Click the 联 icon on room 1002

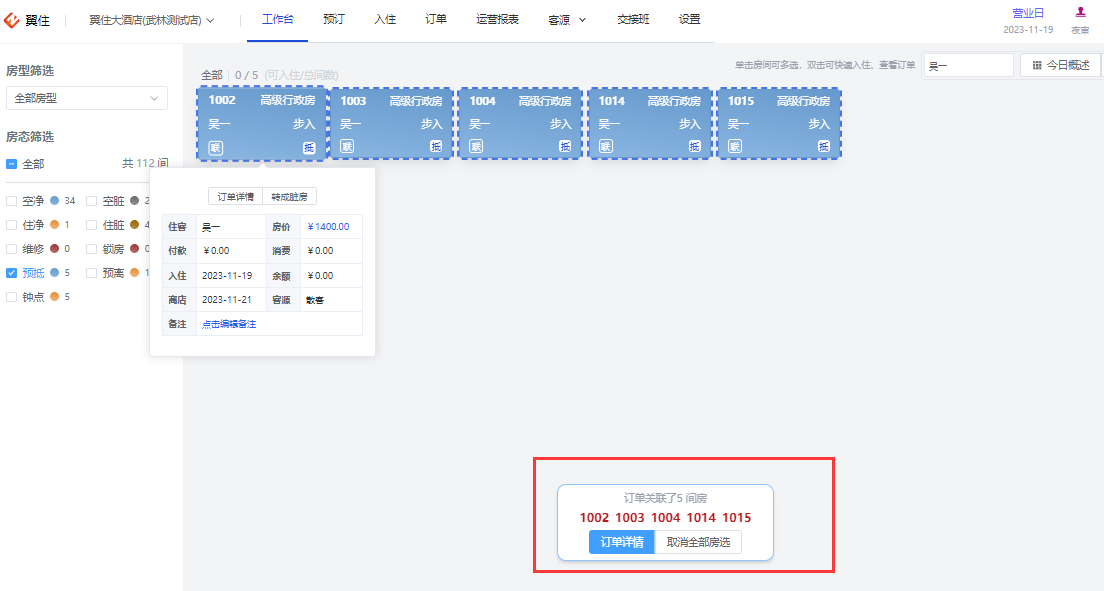click(215, 147)
